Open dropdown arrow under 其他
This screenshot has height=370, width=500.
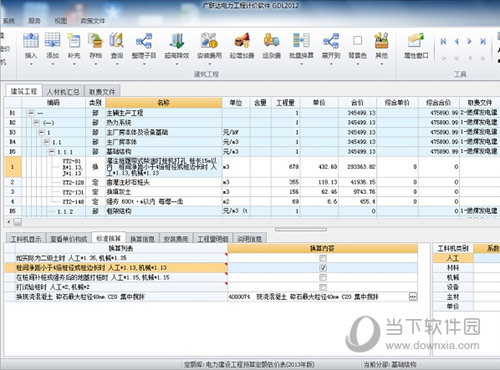[382, 63]
